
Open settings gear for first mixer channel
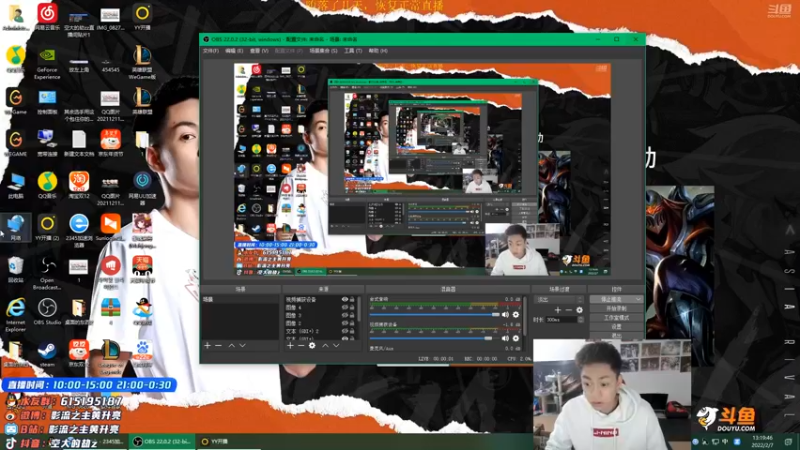tap(516, 315)
